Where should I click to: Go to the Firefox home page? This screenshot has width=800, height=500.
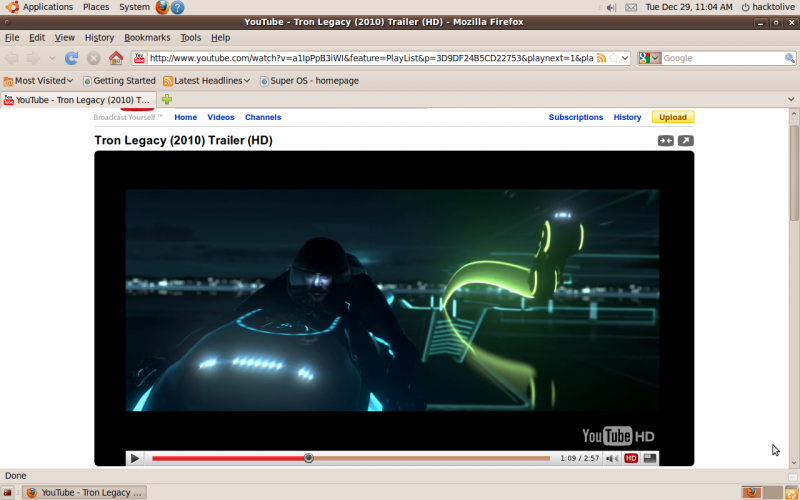coord(116,58)
